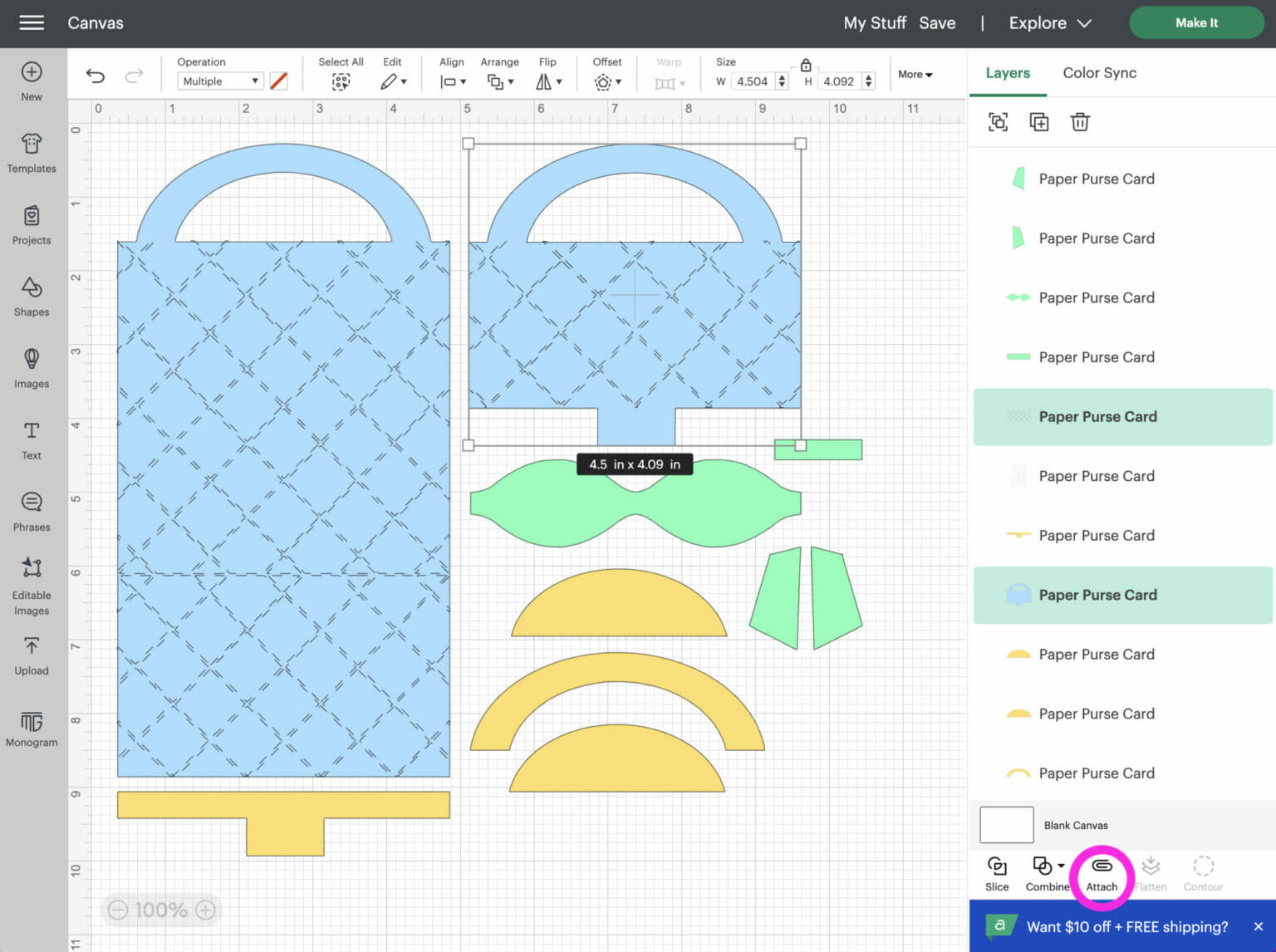Delete selected layer with trash icon
This screenshot has width=1276, height=952.
(1079, 122)
